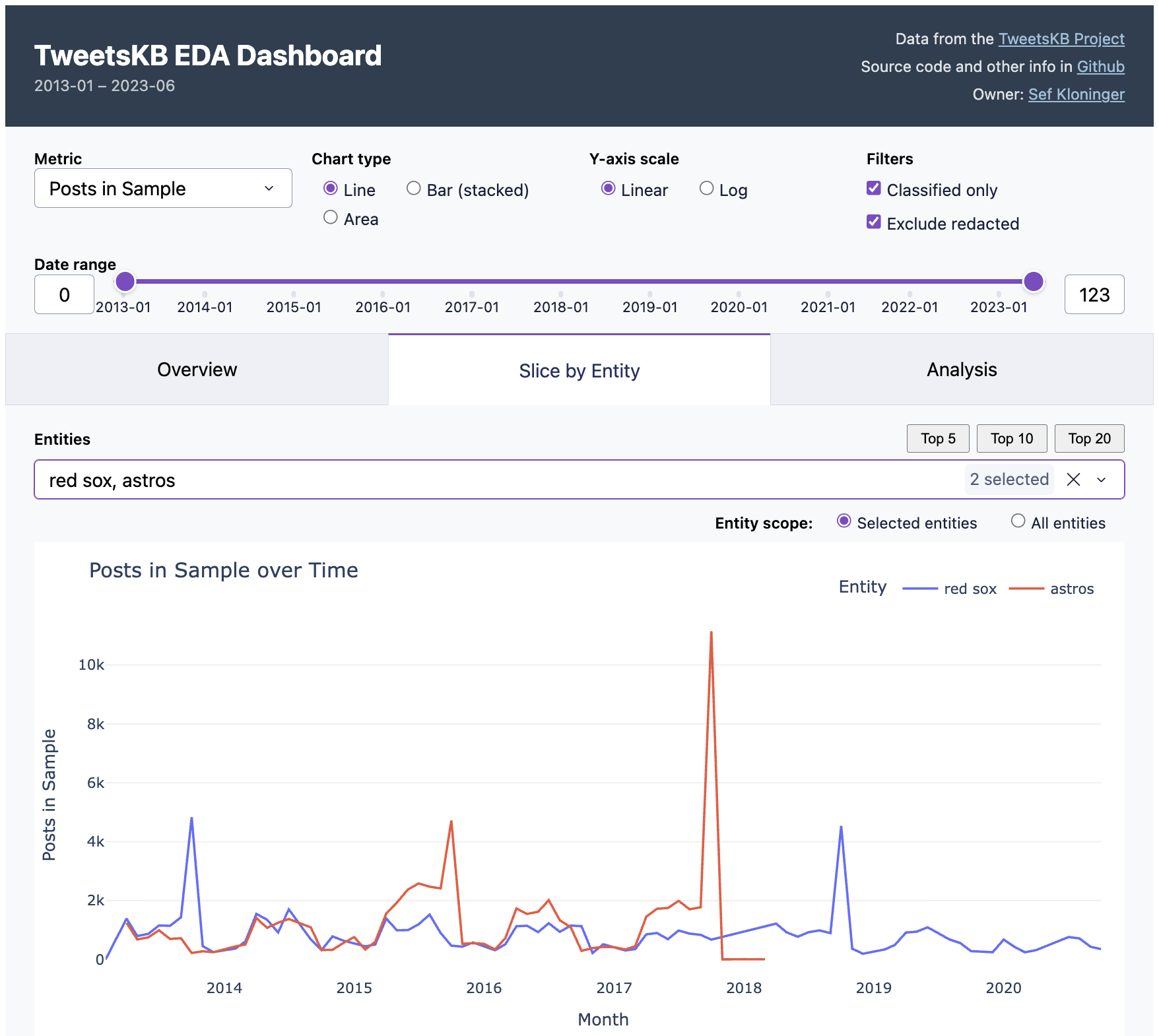The image size is (1159, 1036).
Task: Open the TweetsKB Project link
Action: point(1060,39)
